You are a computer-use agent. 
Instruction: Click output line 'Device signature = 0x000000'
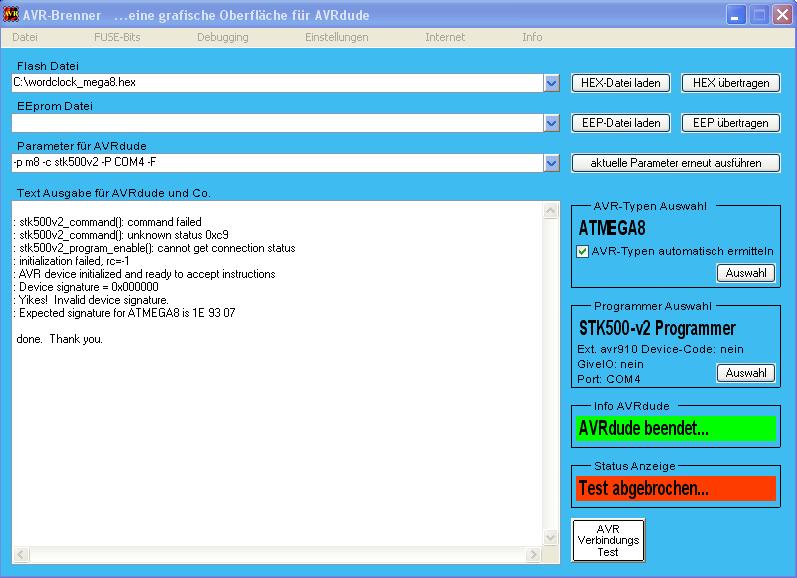(x=86, y=287)
